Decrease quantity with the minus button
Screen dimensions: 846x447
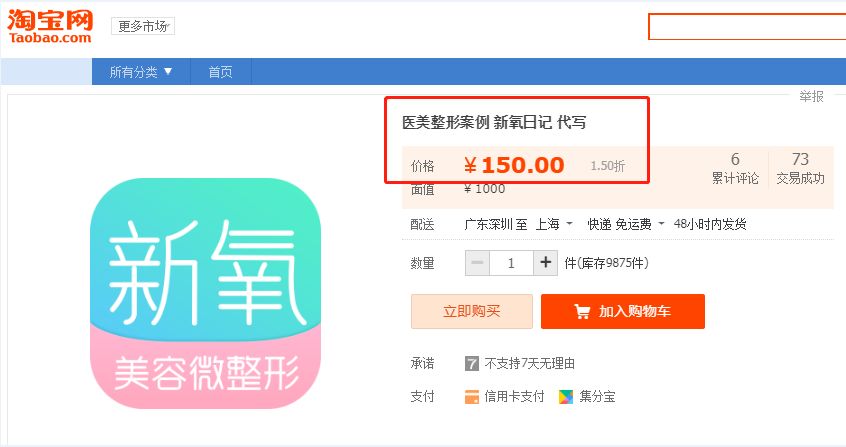(477, 263)
